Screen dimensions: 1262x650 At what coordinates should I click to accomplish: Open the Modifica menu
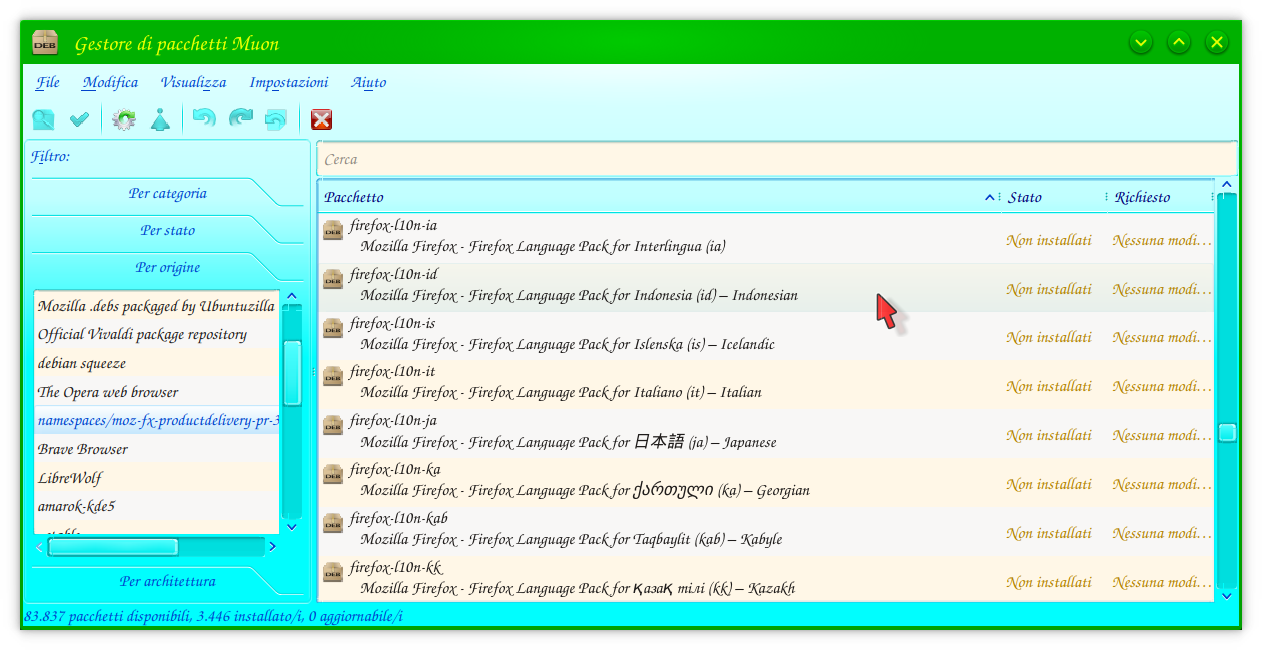[x=110, y=83]
